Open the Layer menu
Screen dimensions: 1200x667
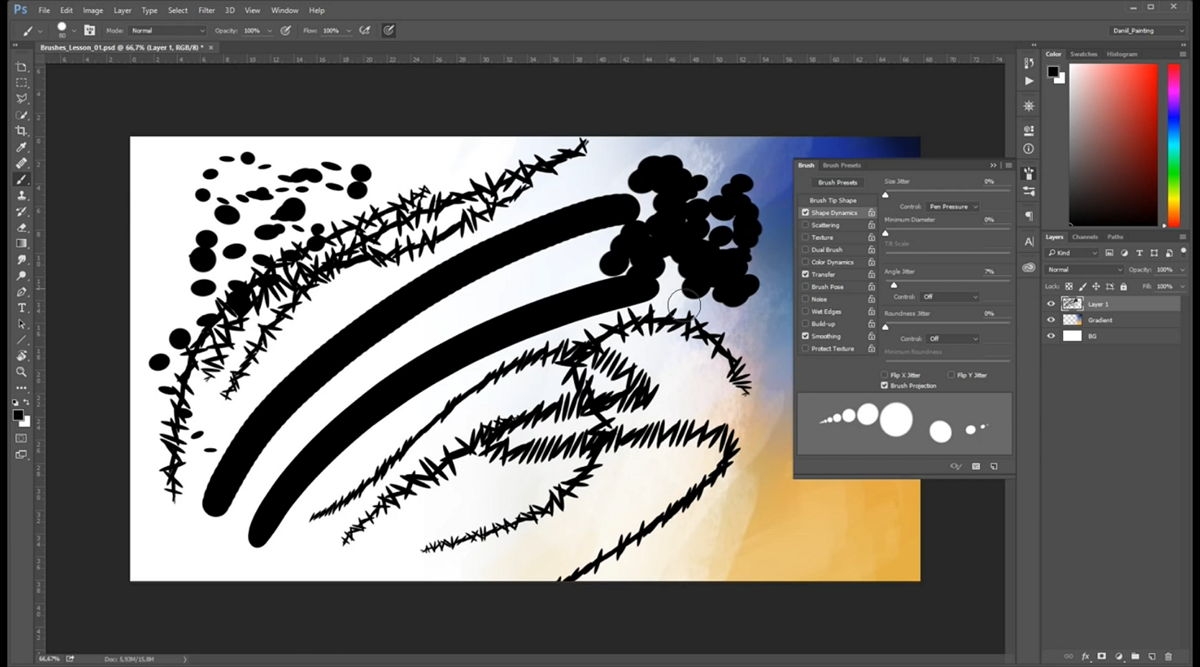(x=122, y=10)
